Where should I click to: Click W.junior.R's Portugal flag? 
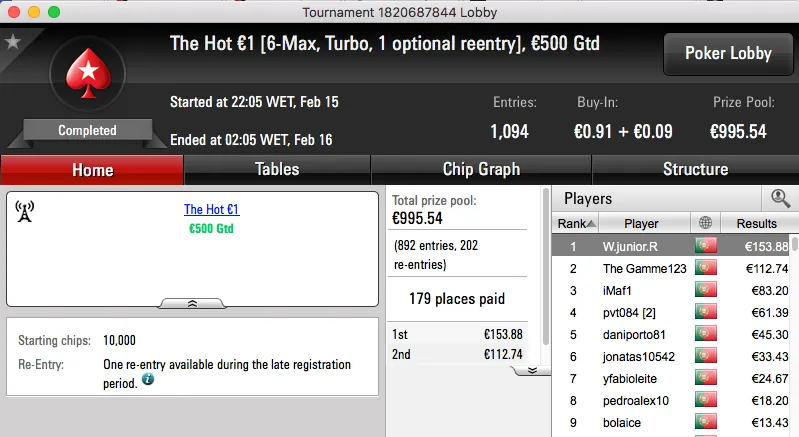coord(706,246)
